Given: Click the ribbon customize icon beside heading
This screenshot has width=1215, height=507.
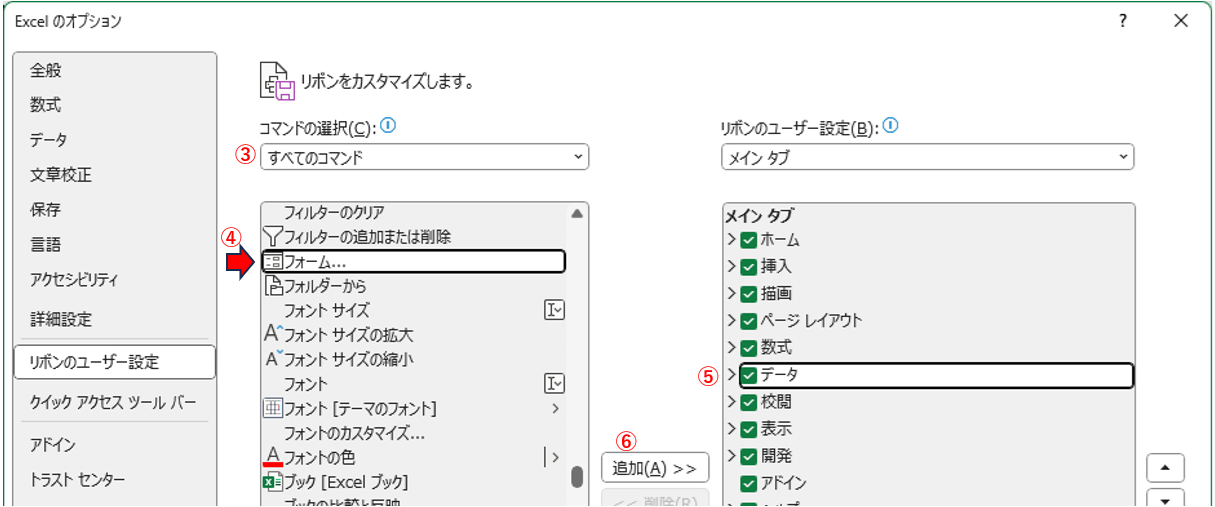Looking at the screenshot, I should point(278,82).
